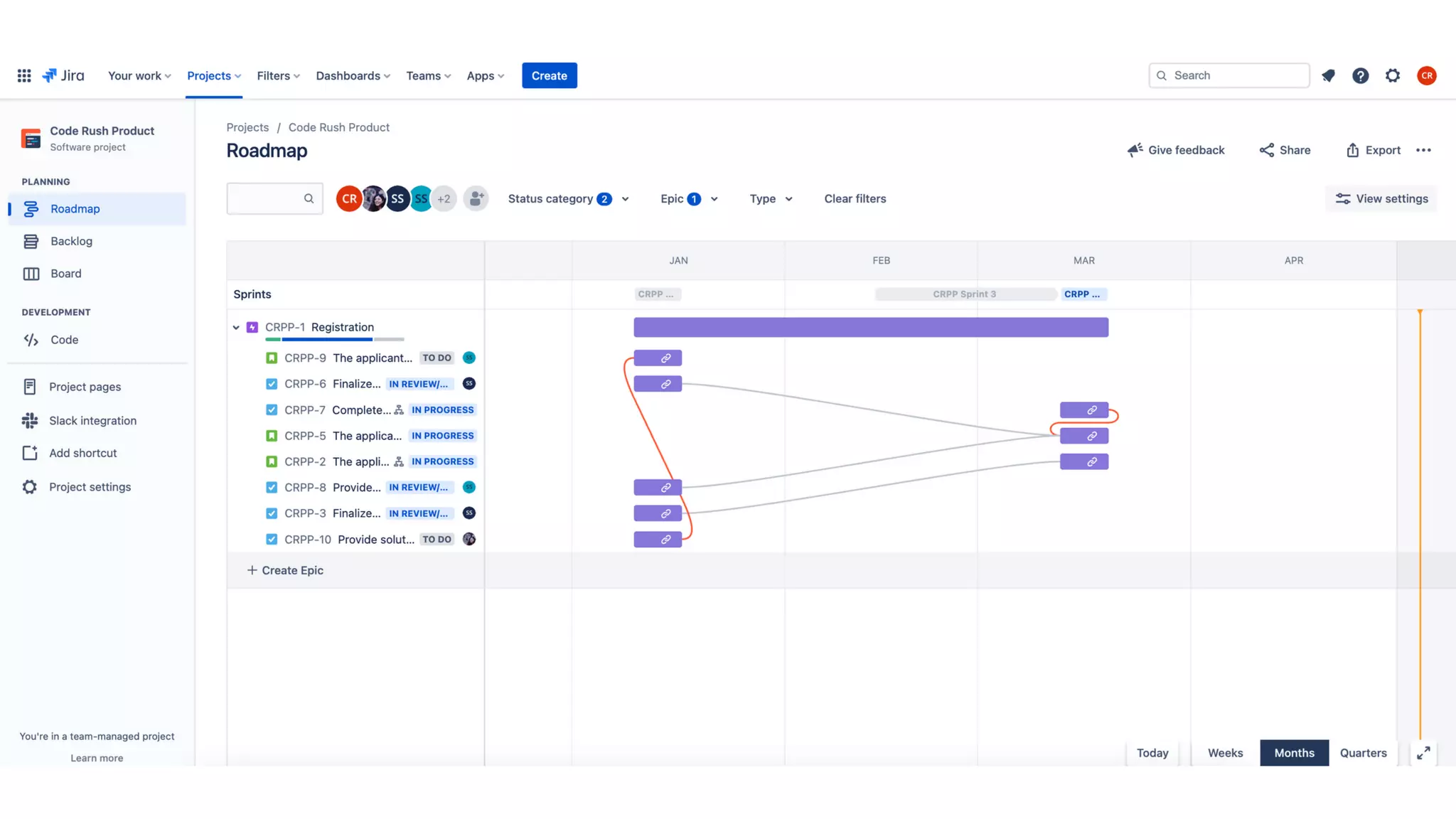The height and width of the screenshot is (819, 1456).
Task: Open the settings gear in top bar
Action: (x=1393, y=75)
